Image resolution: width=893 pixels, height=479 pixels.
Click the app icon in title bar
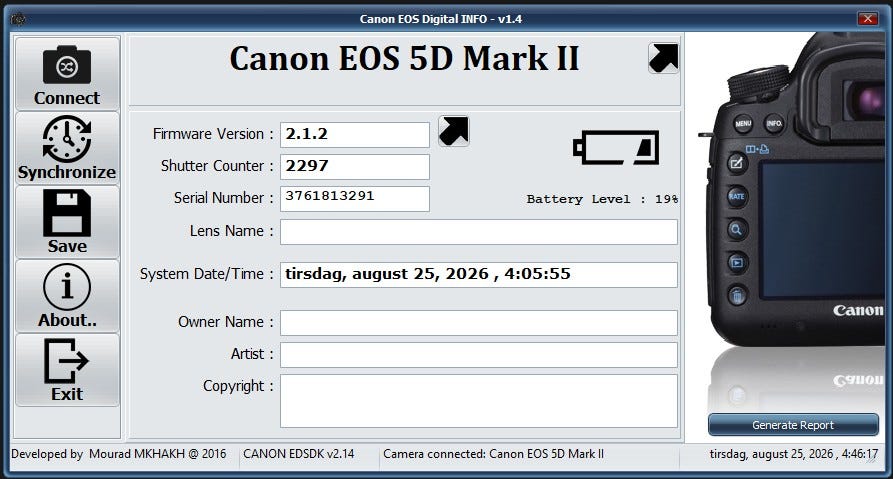(18, 19)
